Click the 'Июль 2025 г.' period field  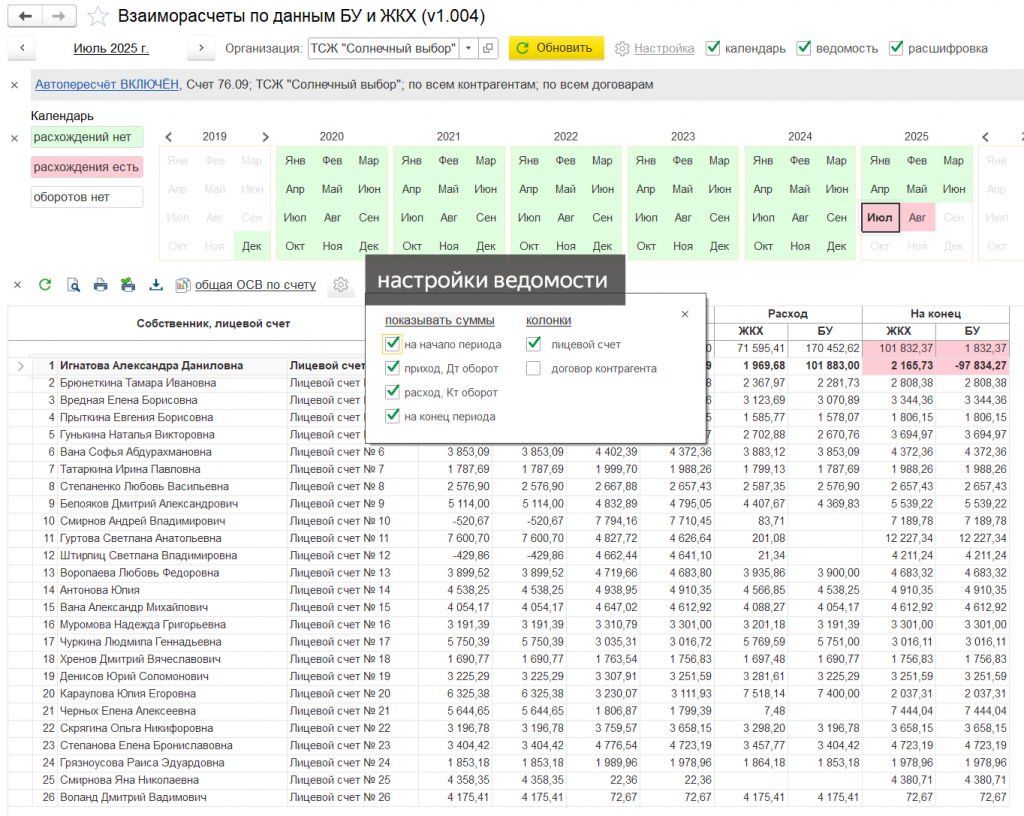pyautogui.click(x=111, y=48)
